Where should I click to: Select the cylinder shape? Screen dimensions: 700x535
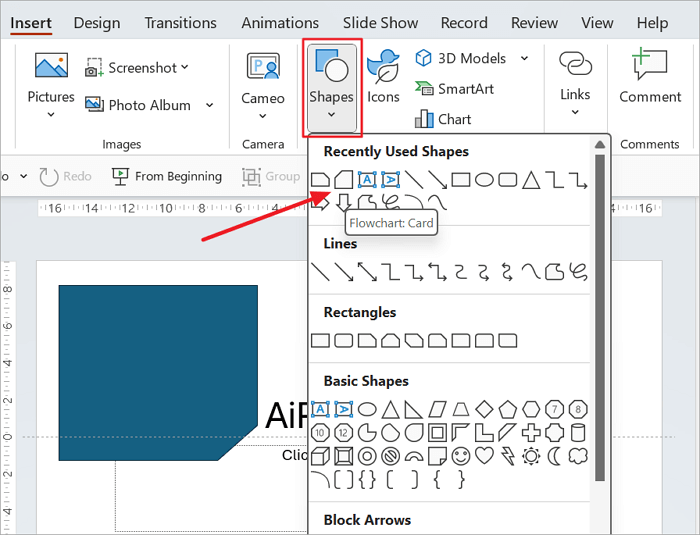point(578,432)
